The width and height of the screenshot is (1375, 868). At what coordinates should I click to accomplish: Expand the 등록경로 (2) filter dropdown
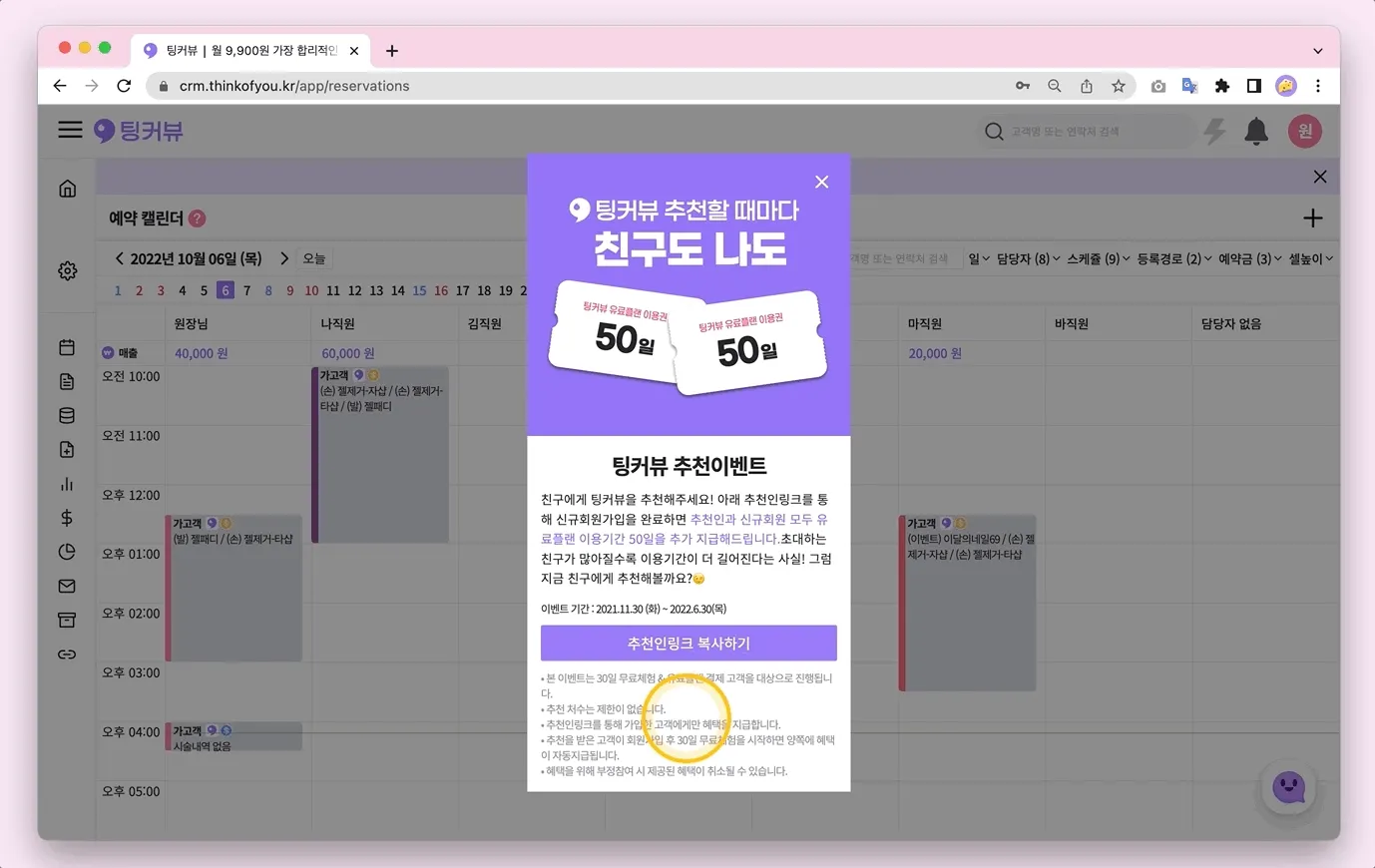point(1174,258)
